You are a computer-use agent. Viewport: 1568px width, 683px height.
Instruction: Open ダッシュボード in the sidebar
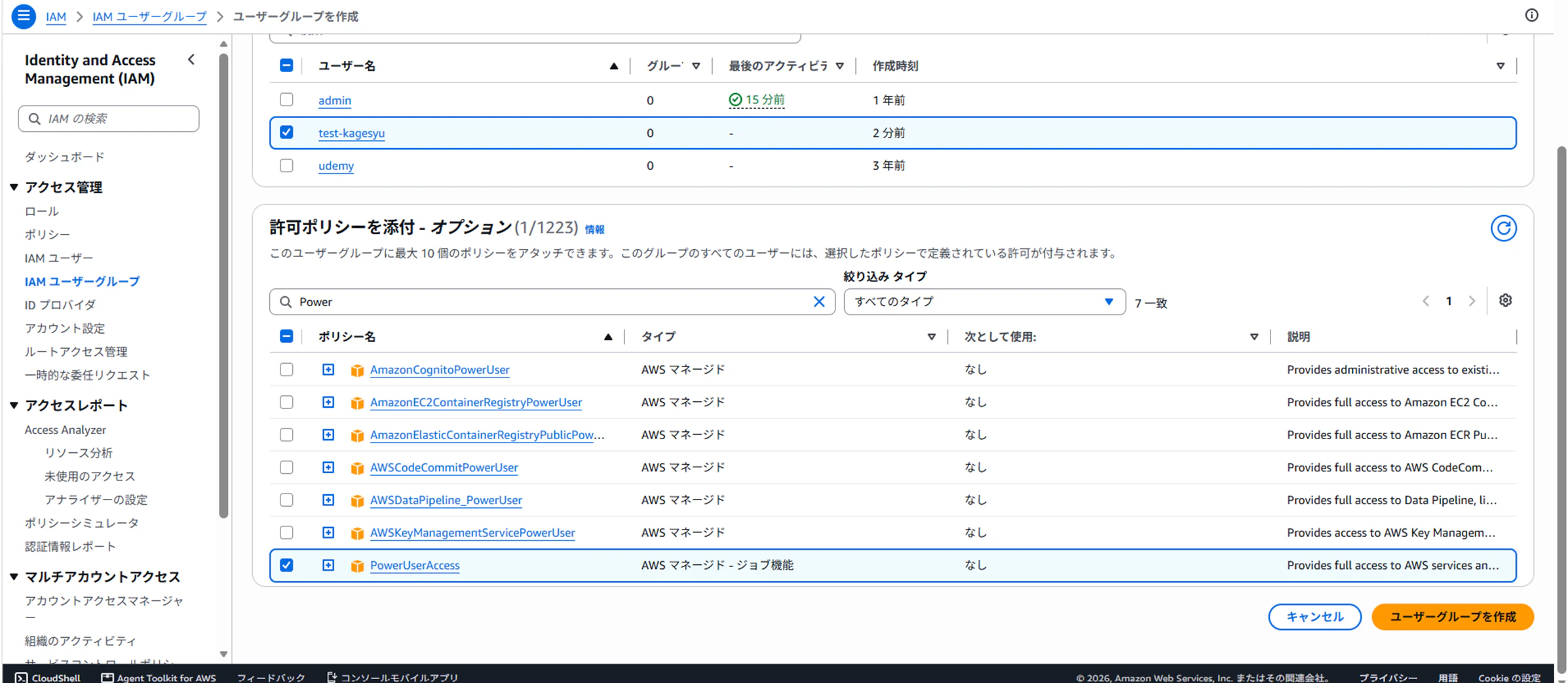click(x=64, y=157)
